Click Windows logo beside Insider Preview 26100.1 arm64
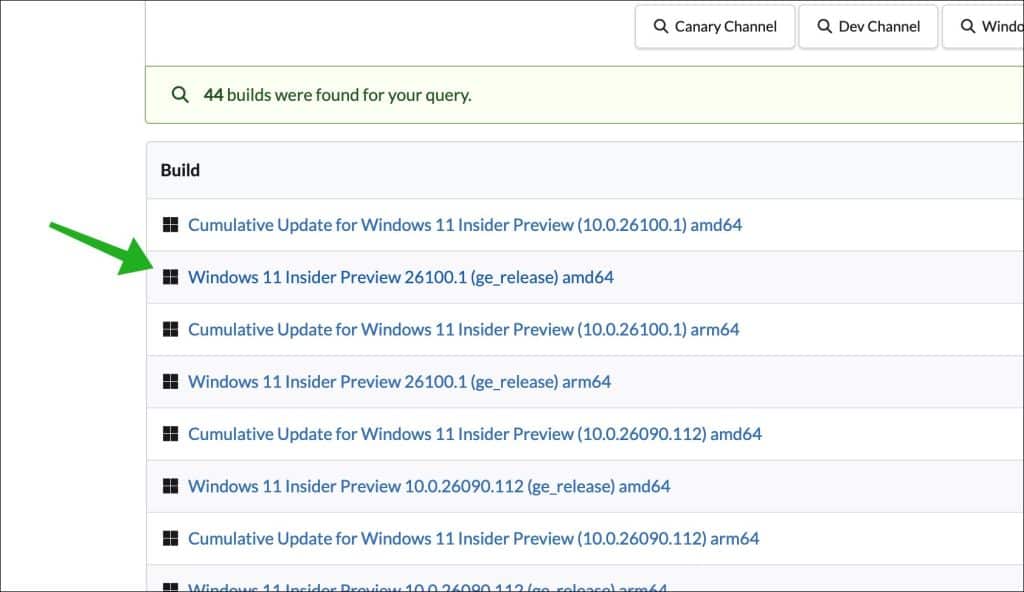 click(170, 382)
